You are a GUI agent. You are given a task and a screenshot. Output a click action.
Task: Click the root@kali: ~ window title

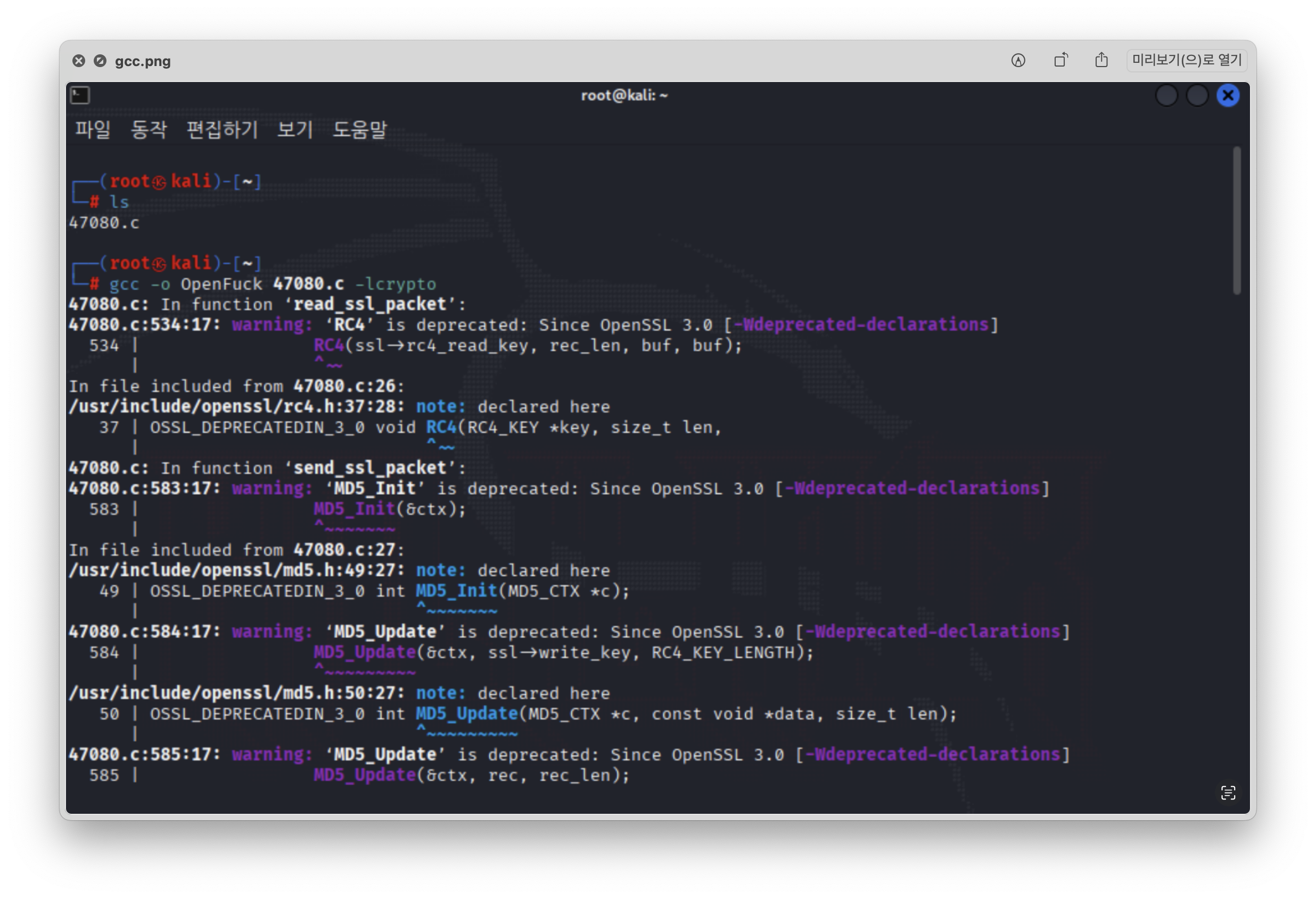(624, 95)
